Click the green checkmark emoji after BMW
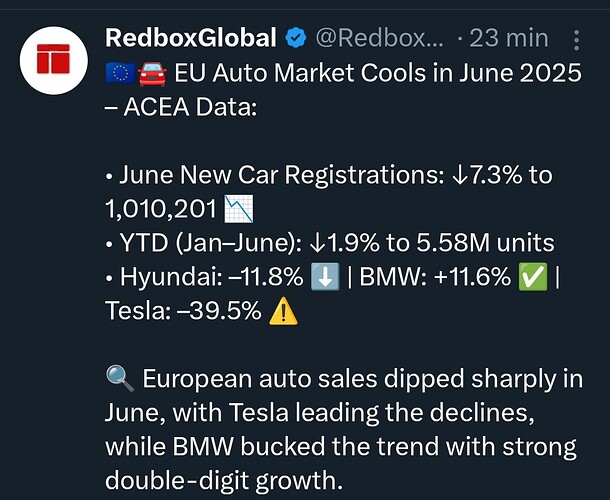 (533, 277)
